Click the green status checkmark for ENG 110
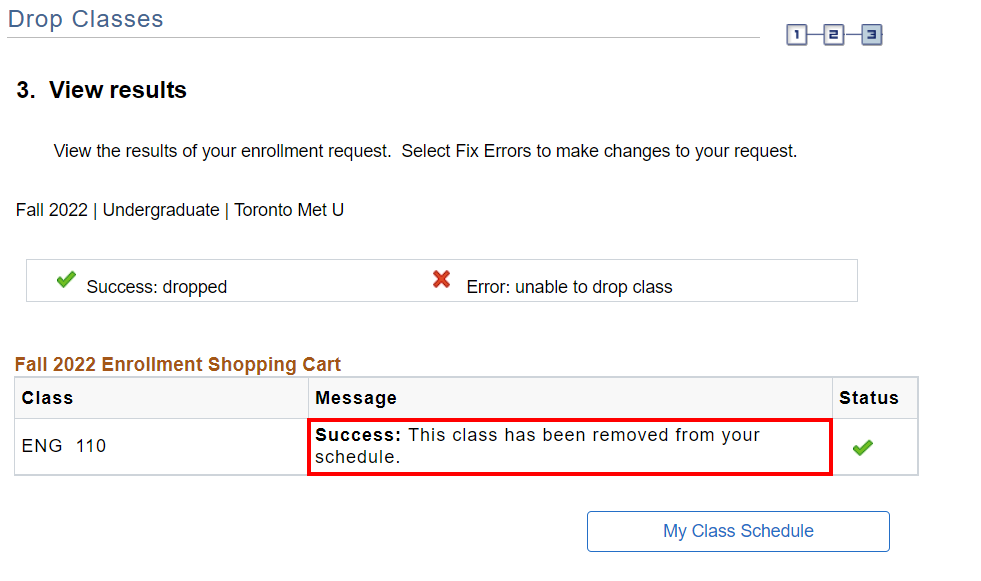981x581 pixels. tap(862, 448)
